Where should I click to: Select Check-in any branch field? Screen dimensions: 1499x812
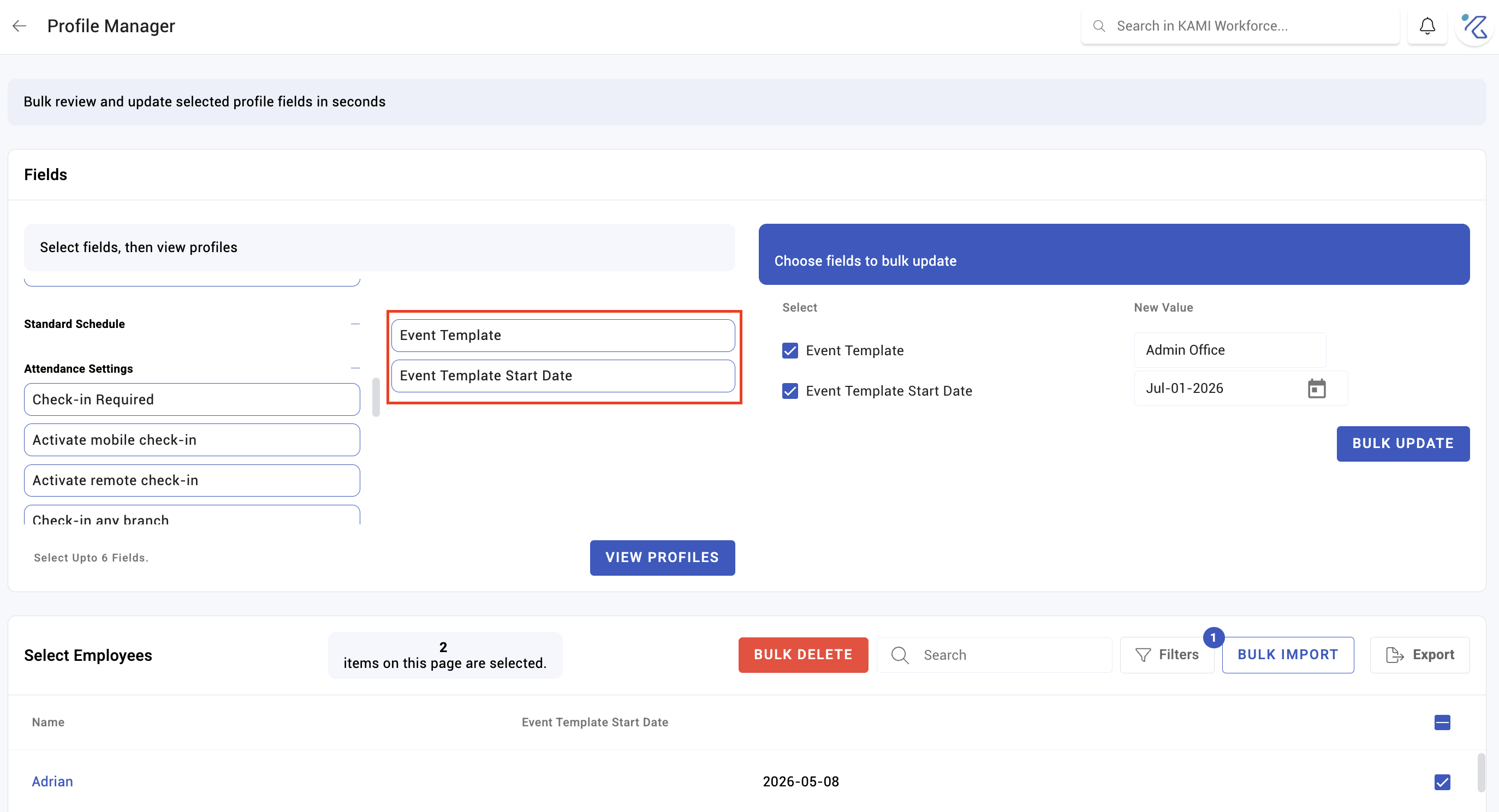pos(192,515)
